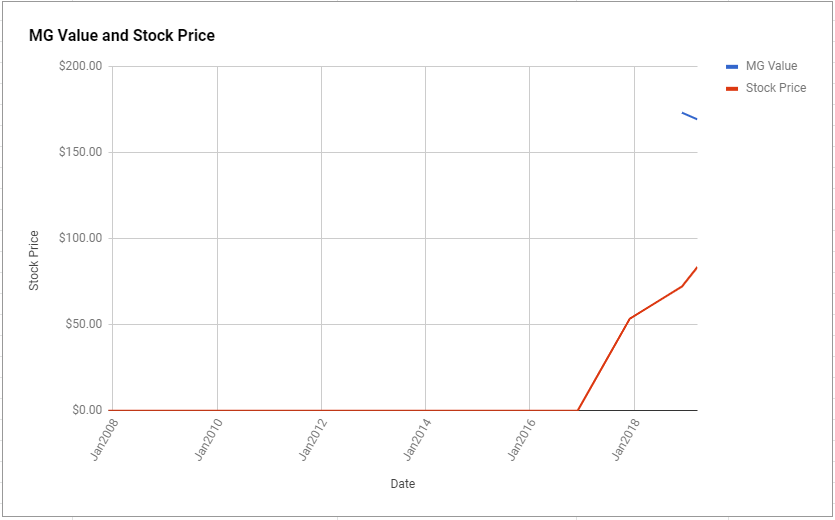Select the blue MG Value legend swatch

click(x=732, y=67)
